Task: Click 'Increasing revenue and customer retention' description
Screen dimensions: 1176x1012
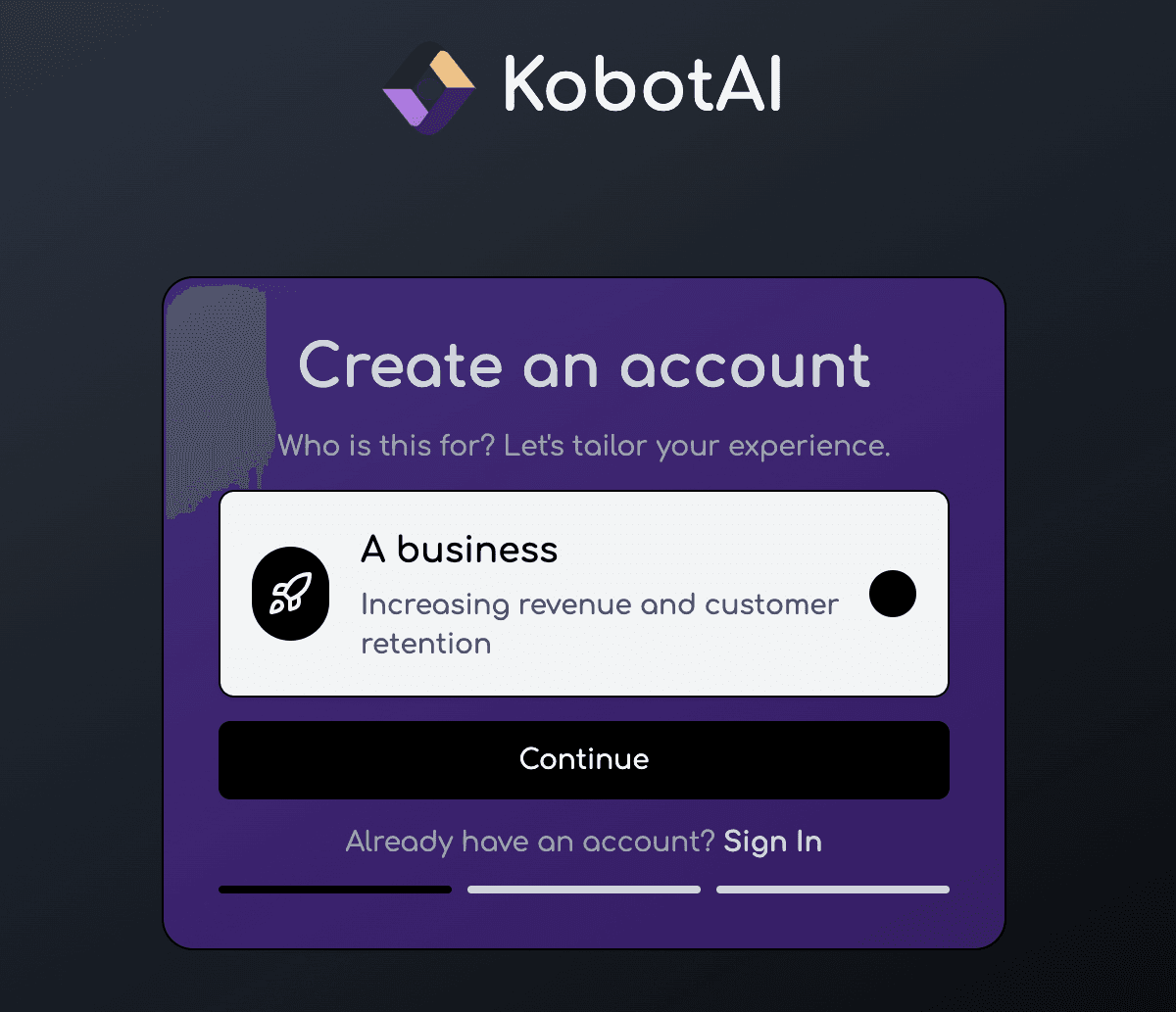Action: 599,623
